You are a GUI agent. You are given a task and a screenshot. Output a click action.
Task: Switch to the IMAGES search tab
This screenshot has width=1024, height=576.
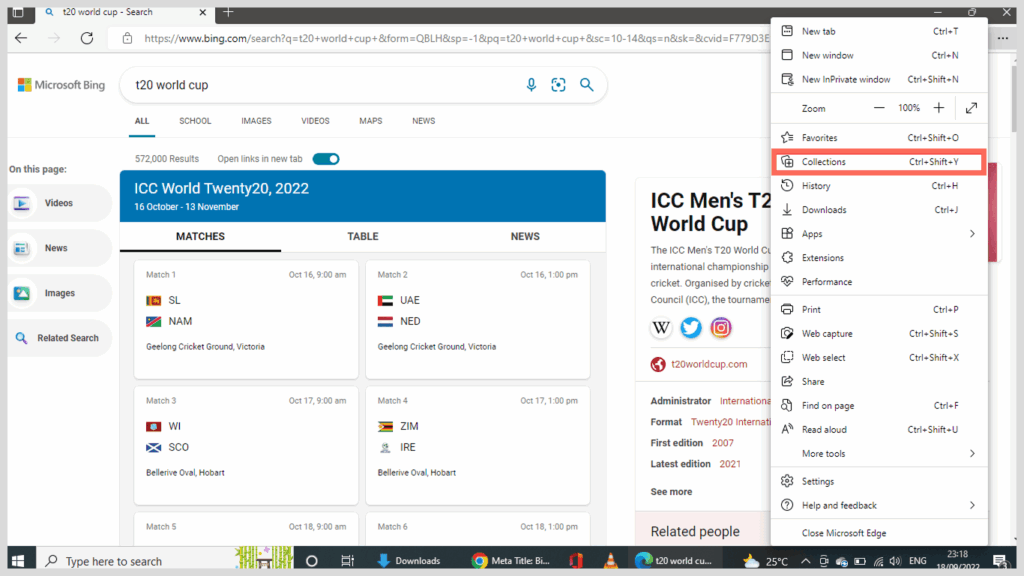click(x=256, y=121)
